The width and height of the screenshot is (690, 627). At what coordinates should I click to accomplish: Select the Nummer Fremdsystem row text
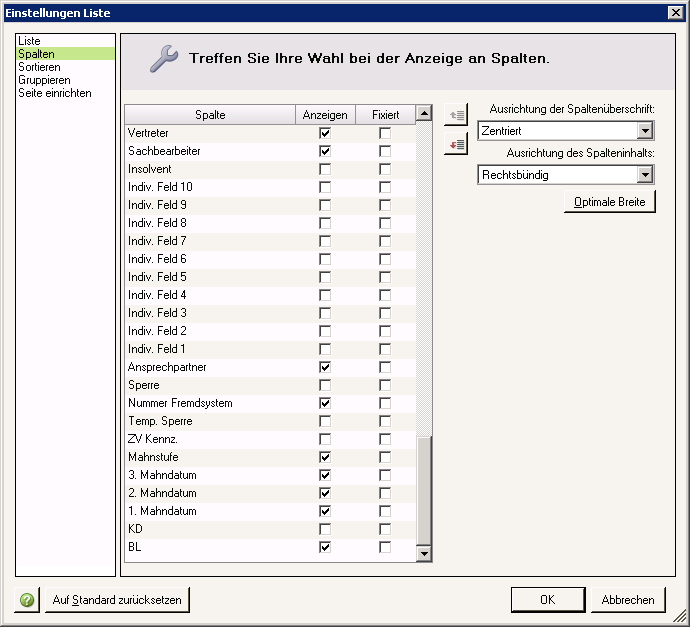[180, 403]
